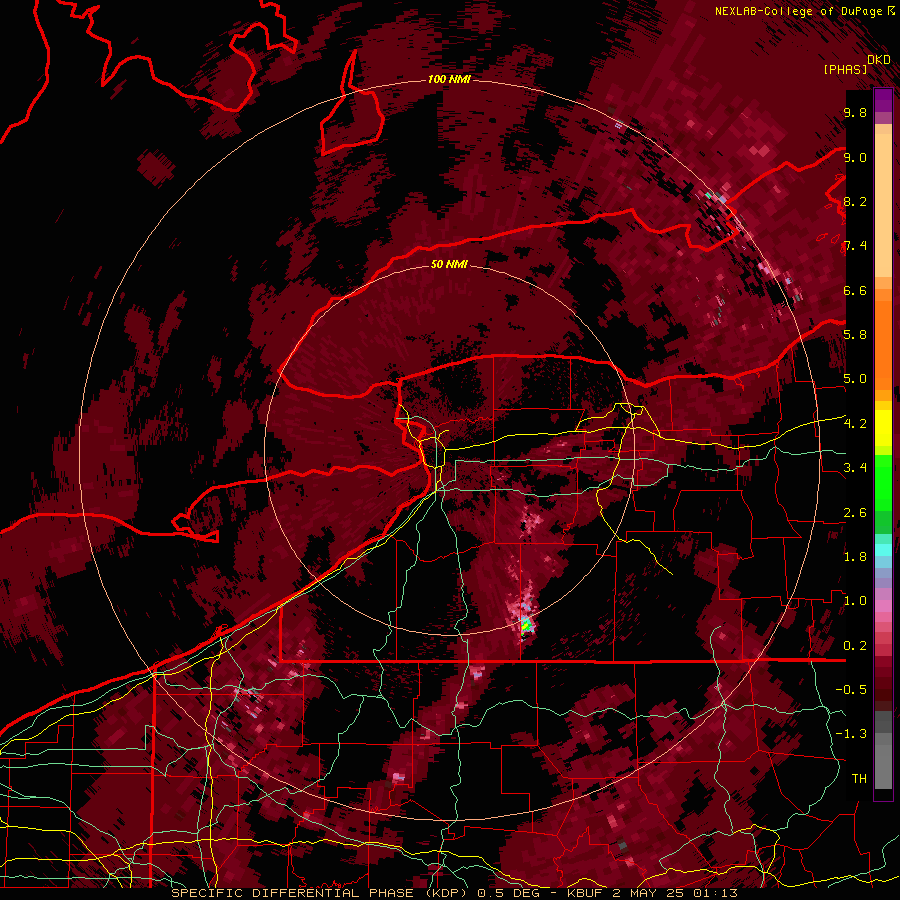The image size is (900, 900).
Task: Click the 5.8 scale label
Action: click(x=855, y=335)
